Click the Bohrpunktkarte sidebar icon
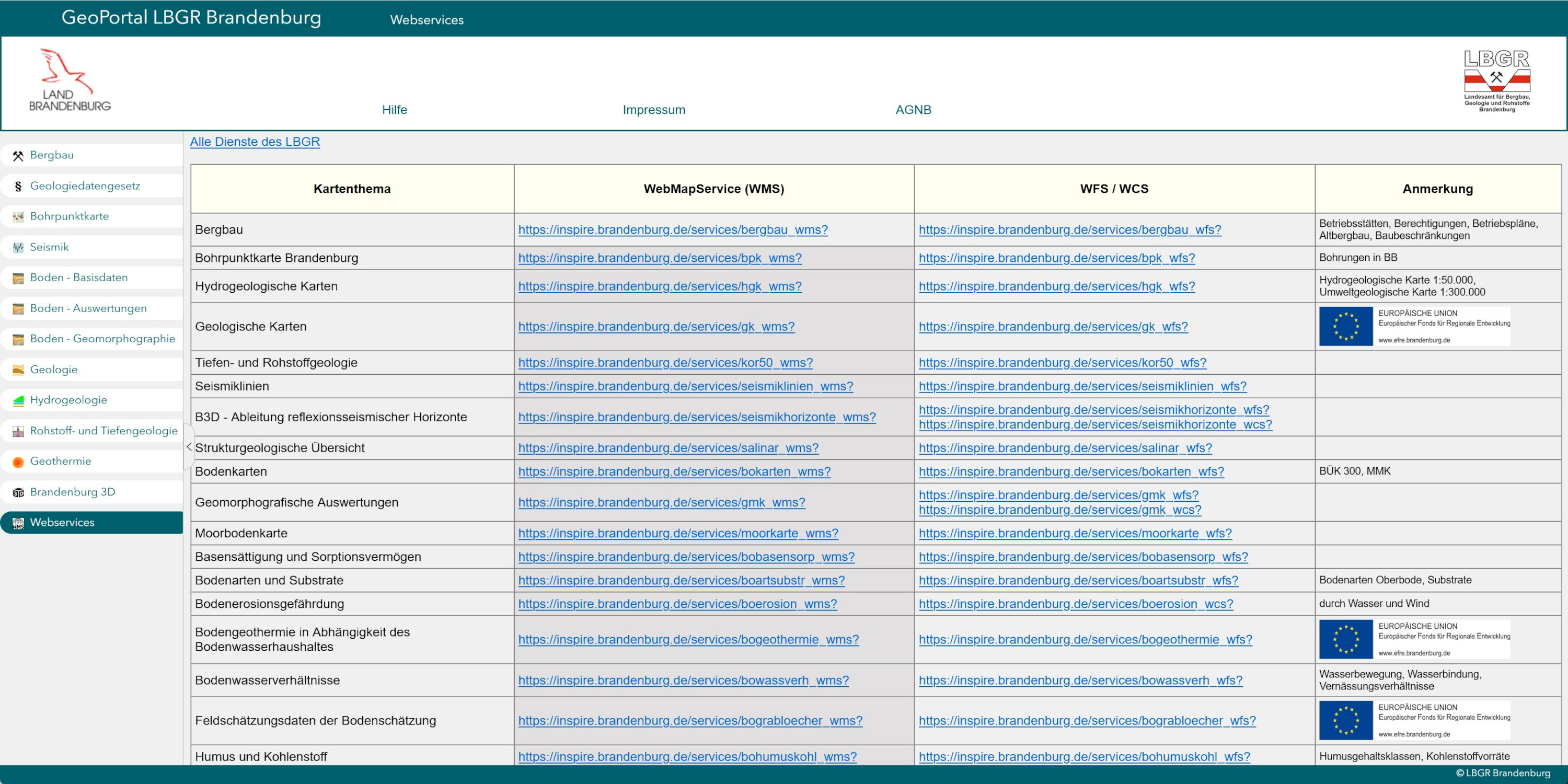1568x784 pixels. click(x=18, y=217)
